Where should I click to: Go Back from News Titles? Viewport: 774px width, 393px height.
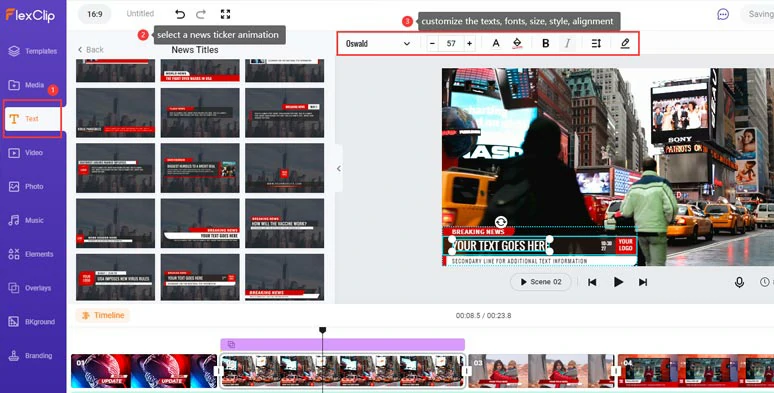(x=91, y=49)
